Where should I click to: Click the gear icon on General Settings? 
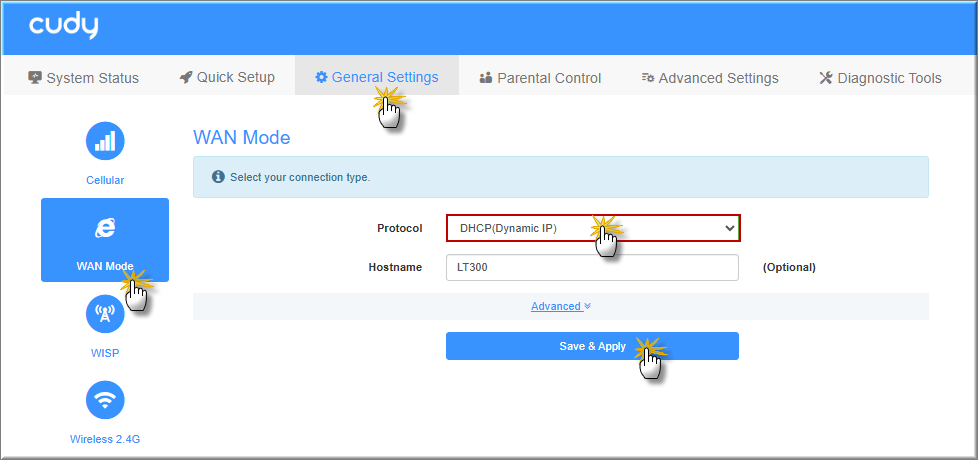[321, 78]
